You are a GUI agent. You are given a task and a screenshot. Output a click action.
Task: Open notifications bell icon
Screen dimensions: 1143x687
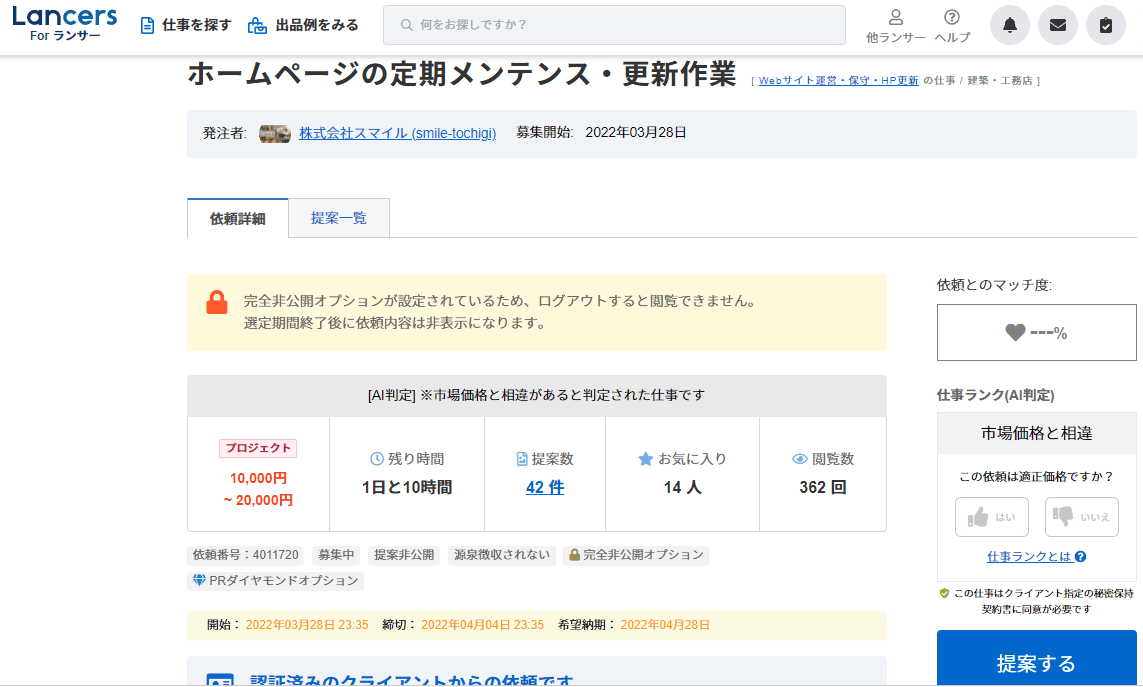click(1010, 25)
